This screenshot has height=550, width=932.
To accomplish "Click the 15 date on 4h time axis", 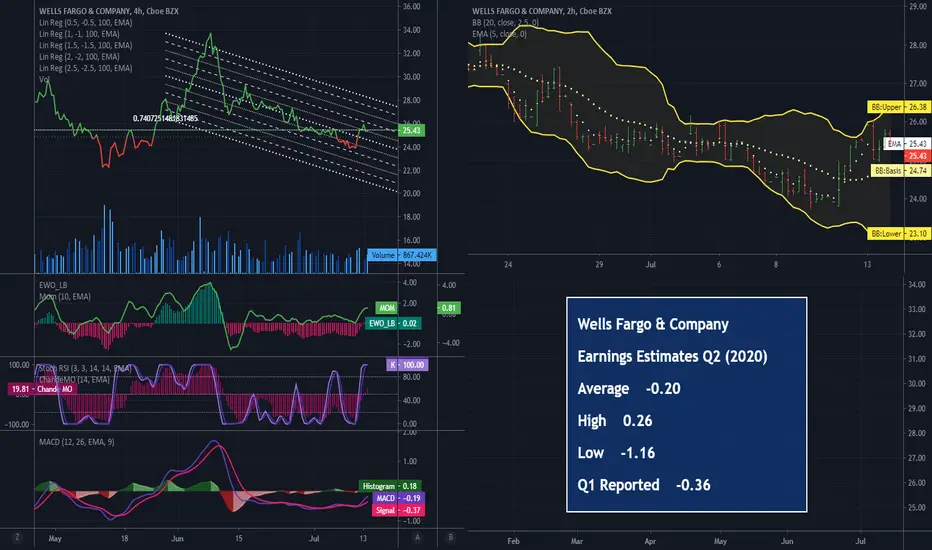I will pos(238,538).
